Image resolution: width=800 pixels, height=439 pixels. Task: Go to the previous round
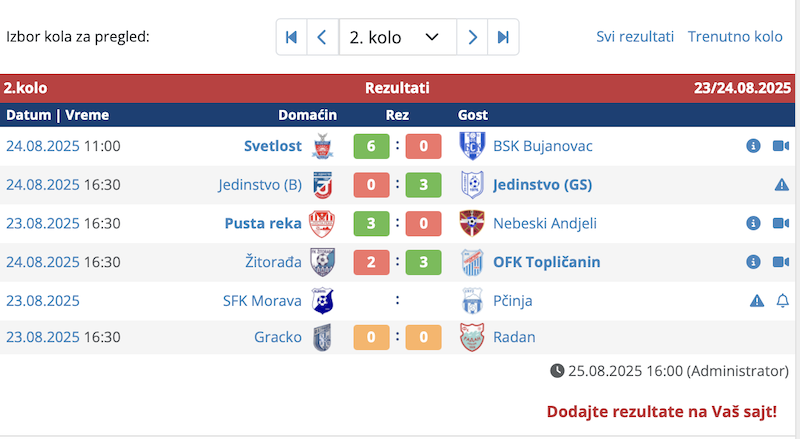[322, 37]
